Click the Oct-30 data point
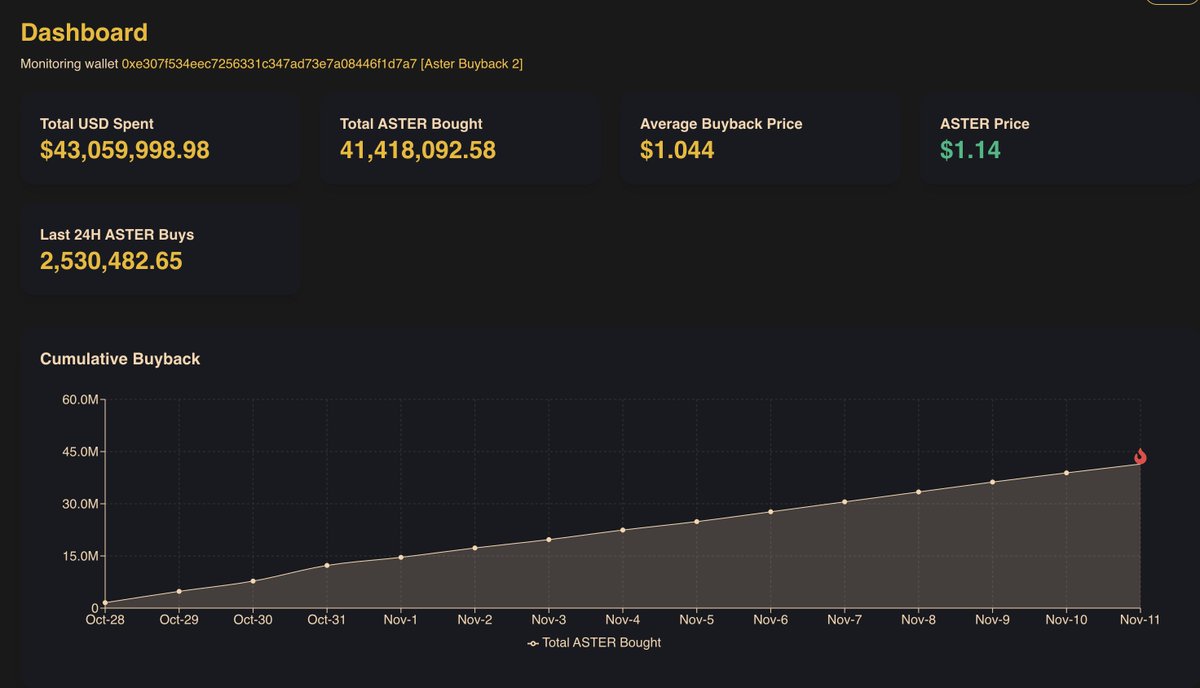This screenshot has height=688, width=1200. 253,581
